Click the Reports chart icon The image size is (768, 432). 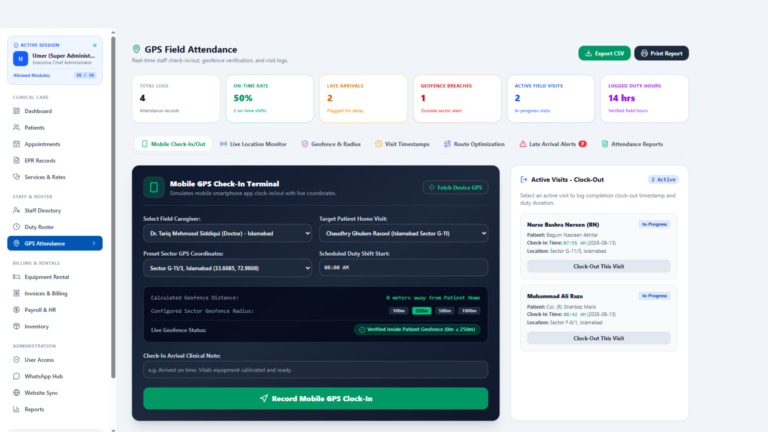coord(17,409)
